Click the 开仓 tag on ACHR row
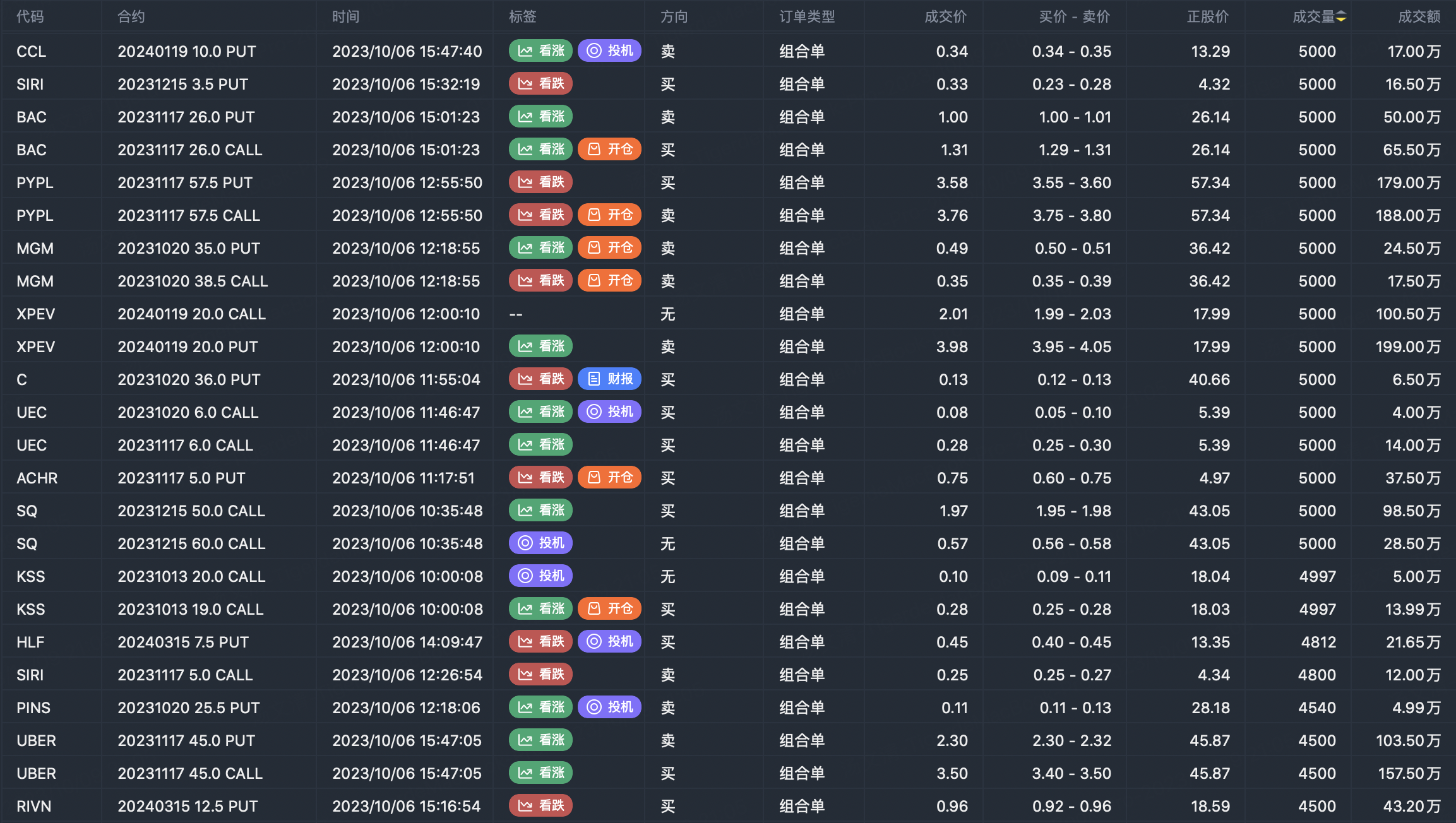This screenshot has height=823, width=1456. [x=609, y=478]
